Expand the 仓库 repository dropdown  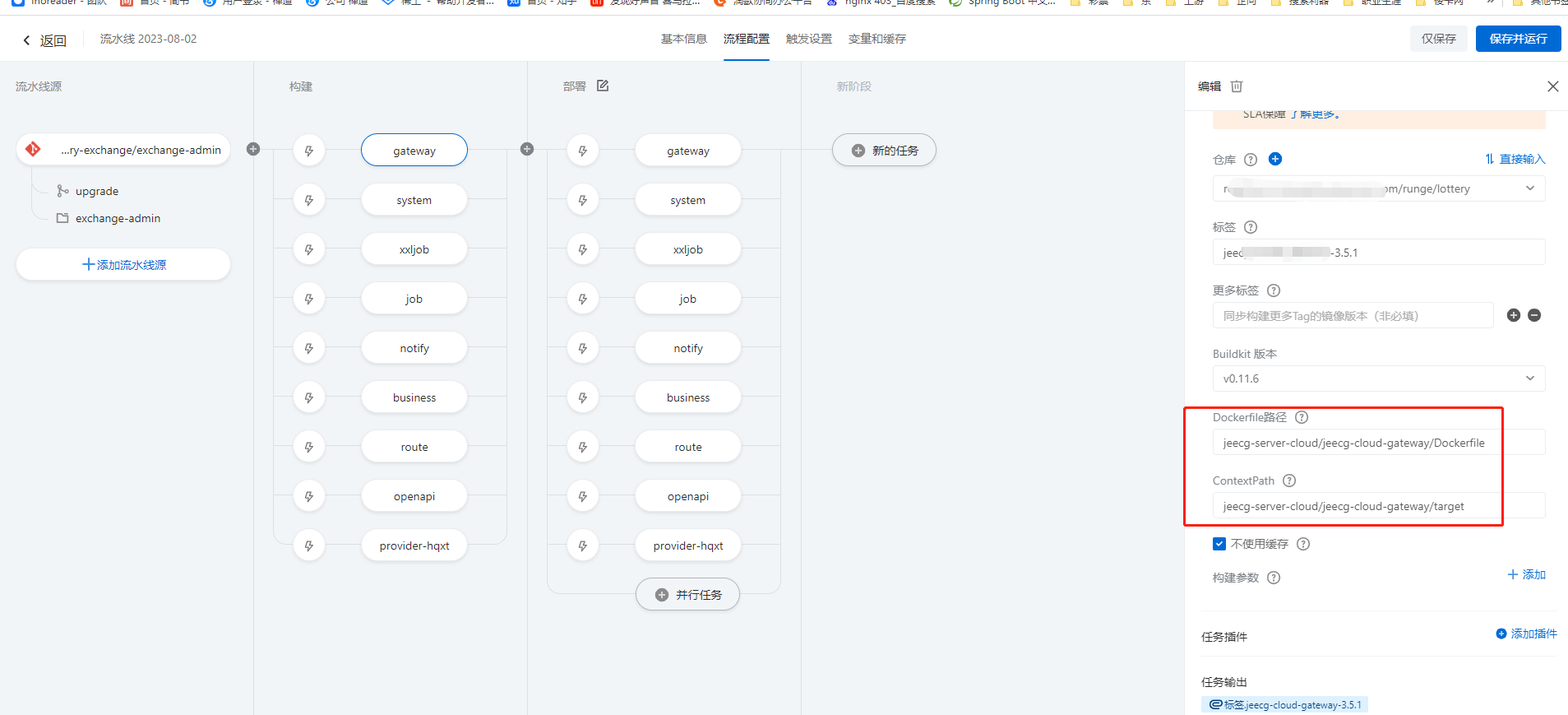[1379, 188]
